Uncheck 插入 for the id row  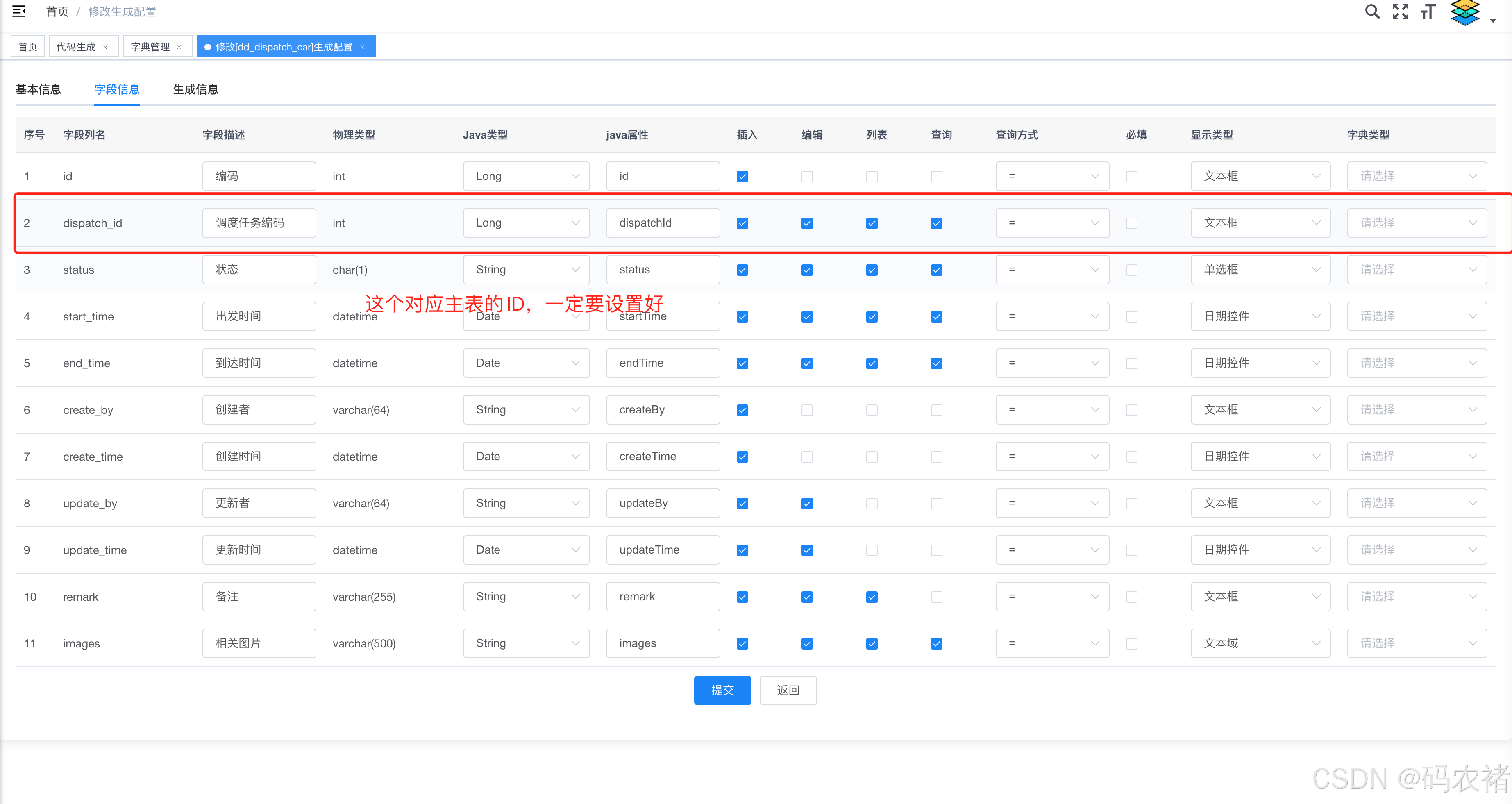click(742, 177)
